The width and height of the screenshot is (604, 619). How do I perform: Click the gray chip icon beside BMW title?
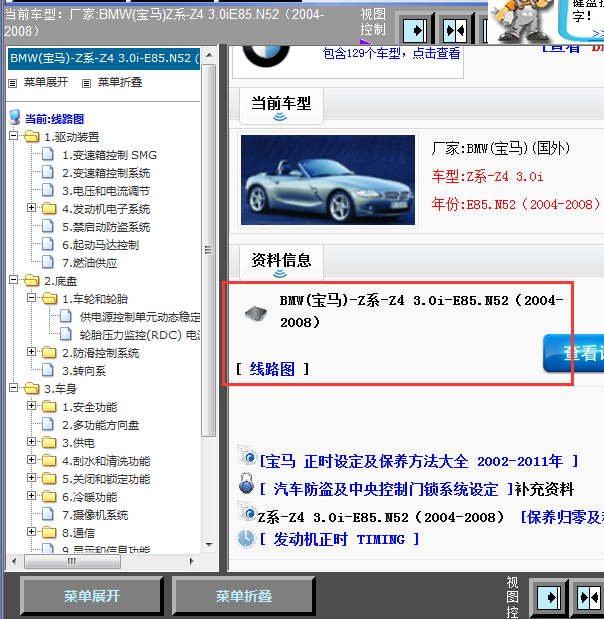pos(256,314)
